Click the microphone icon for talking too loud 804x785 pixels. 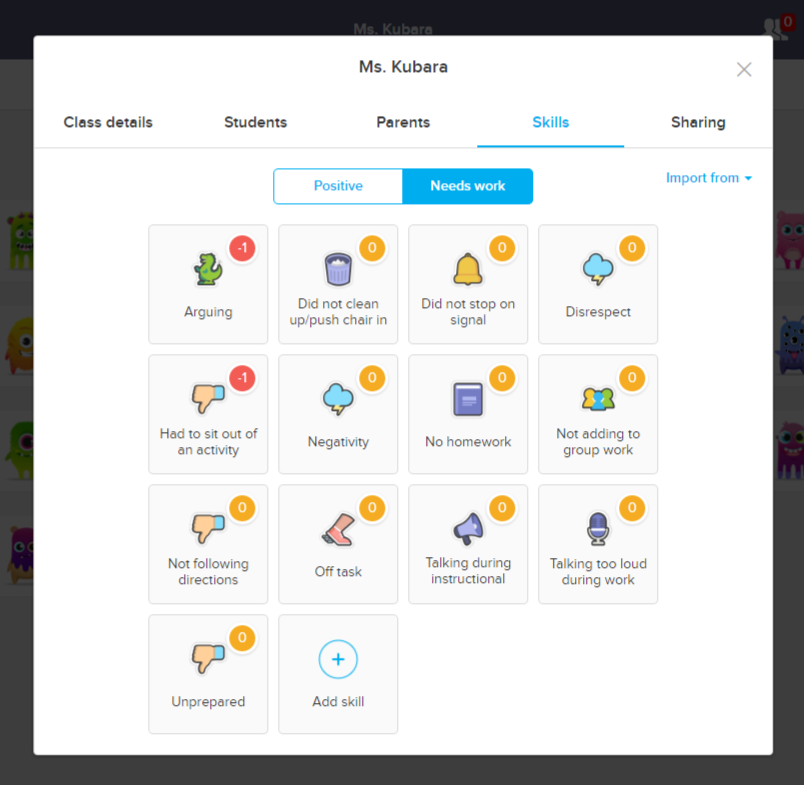click(x=597, y=526)
